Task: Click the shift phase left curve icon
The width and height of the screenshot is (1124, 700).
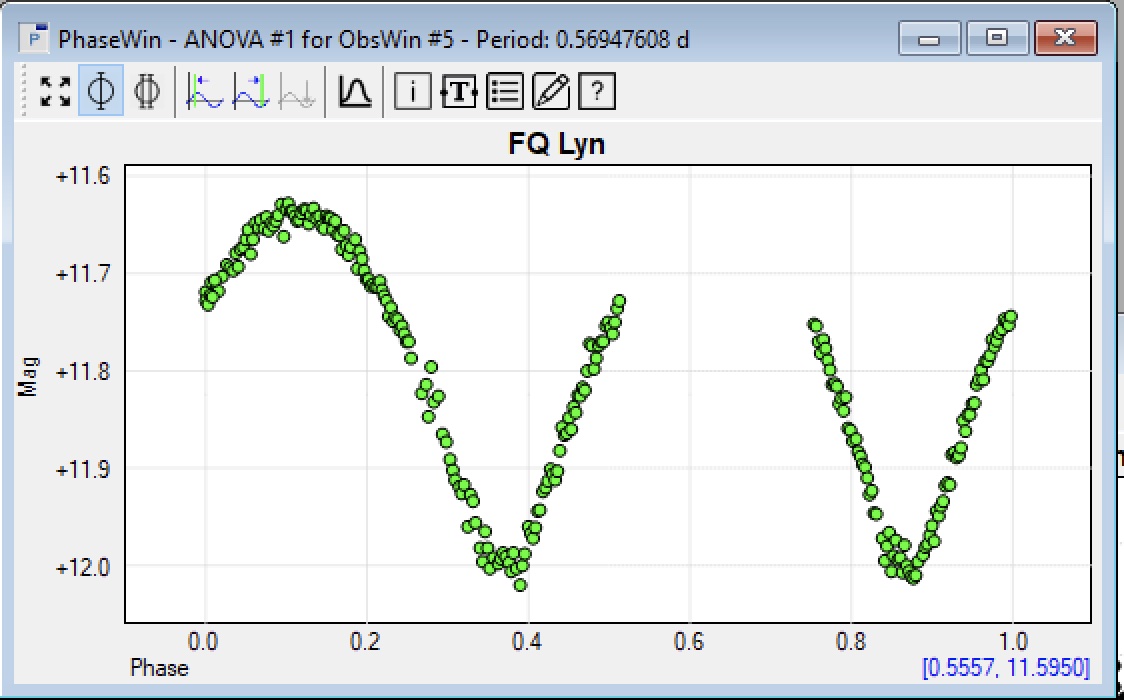Action: coord(205,92)
